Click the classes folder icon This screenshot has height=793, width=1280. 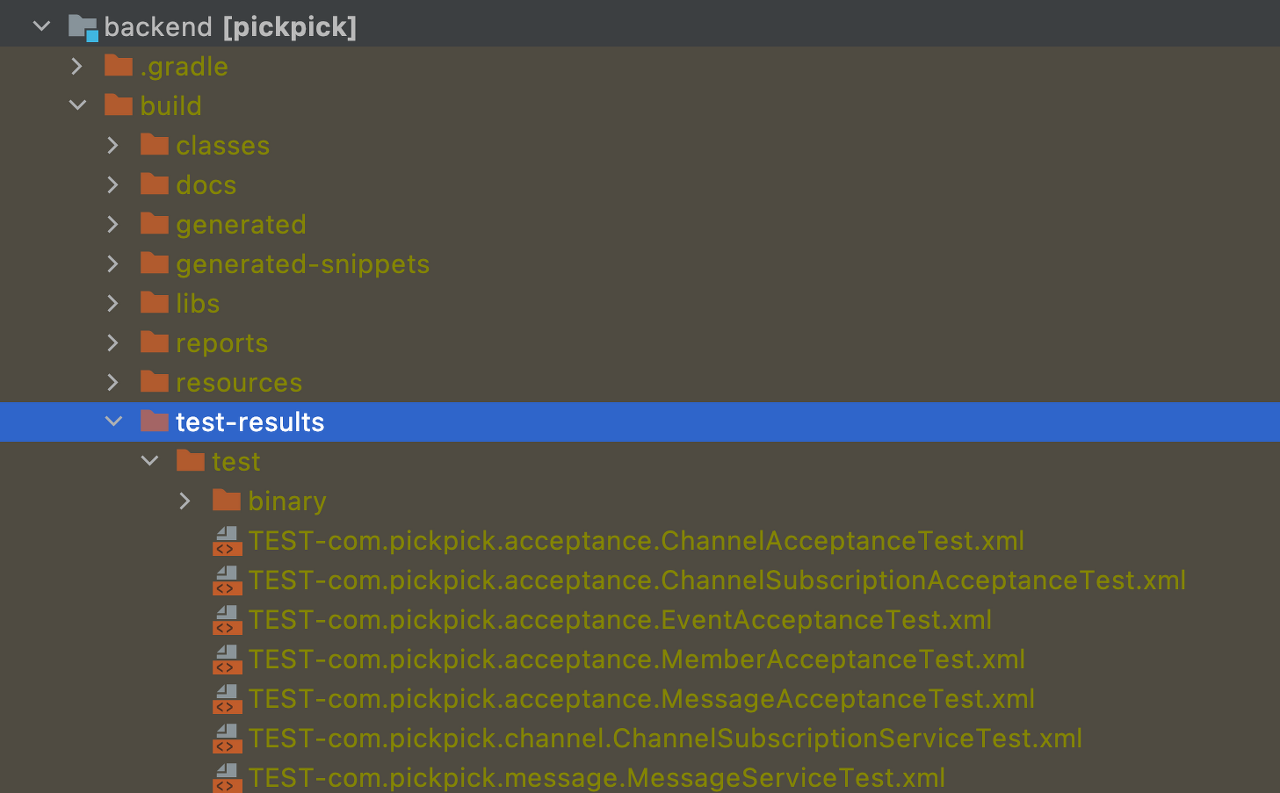pyautogui.click(x=155, y=145)
